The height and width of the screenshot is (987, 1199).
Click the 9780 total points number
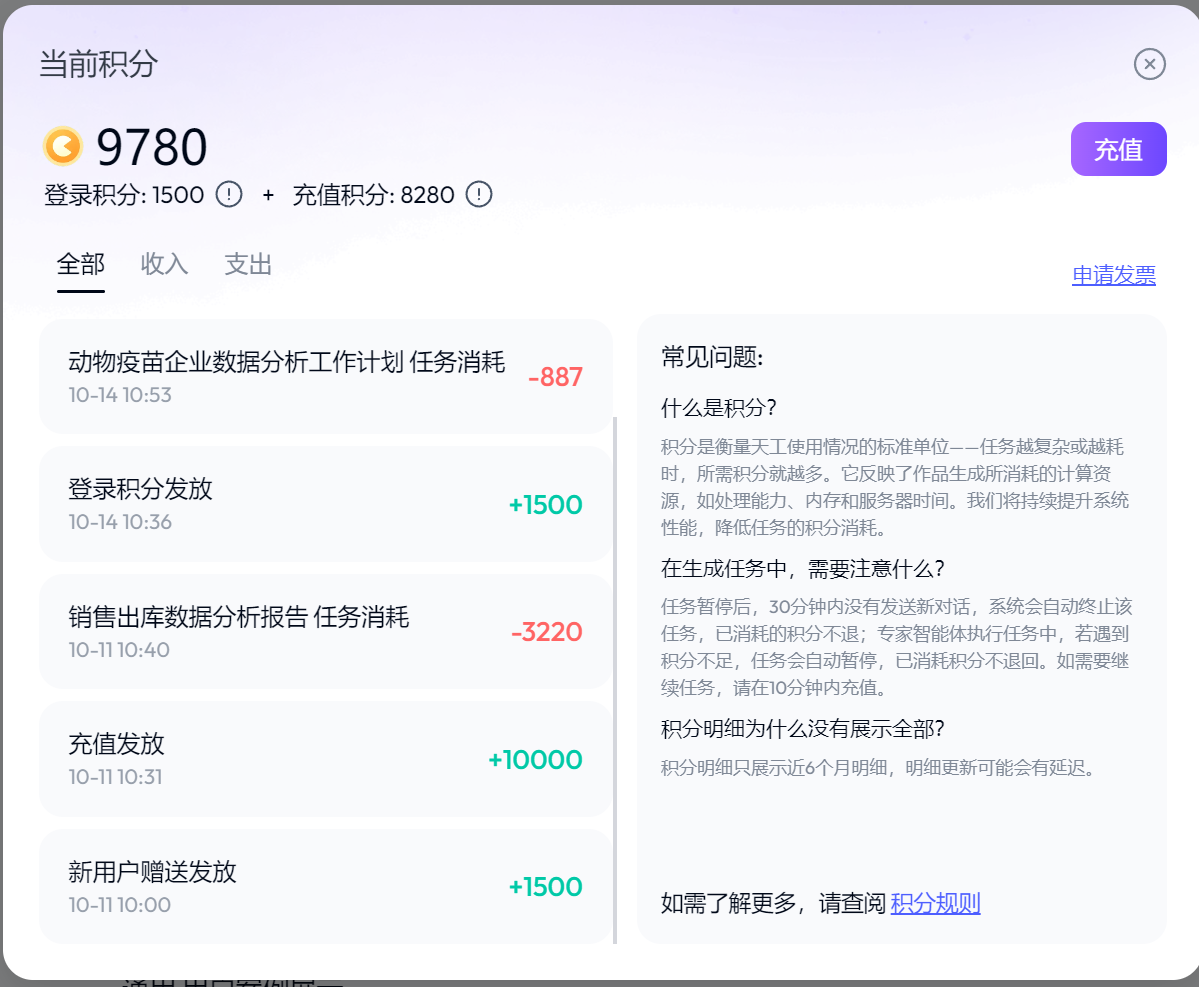pyautogui.click(x=152, y=148)
